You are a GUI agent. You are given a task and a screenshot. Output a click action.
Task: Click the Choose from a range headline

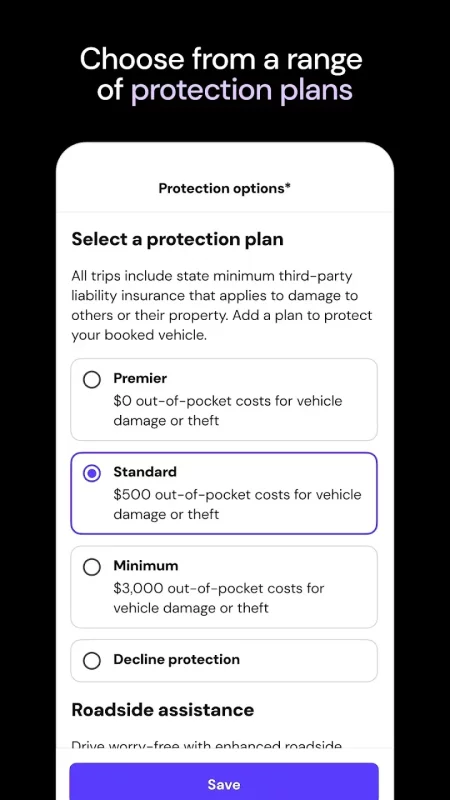pyautogui.click(x=221, y=59)
